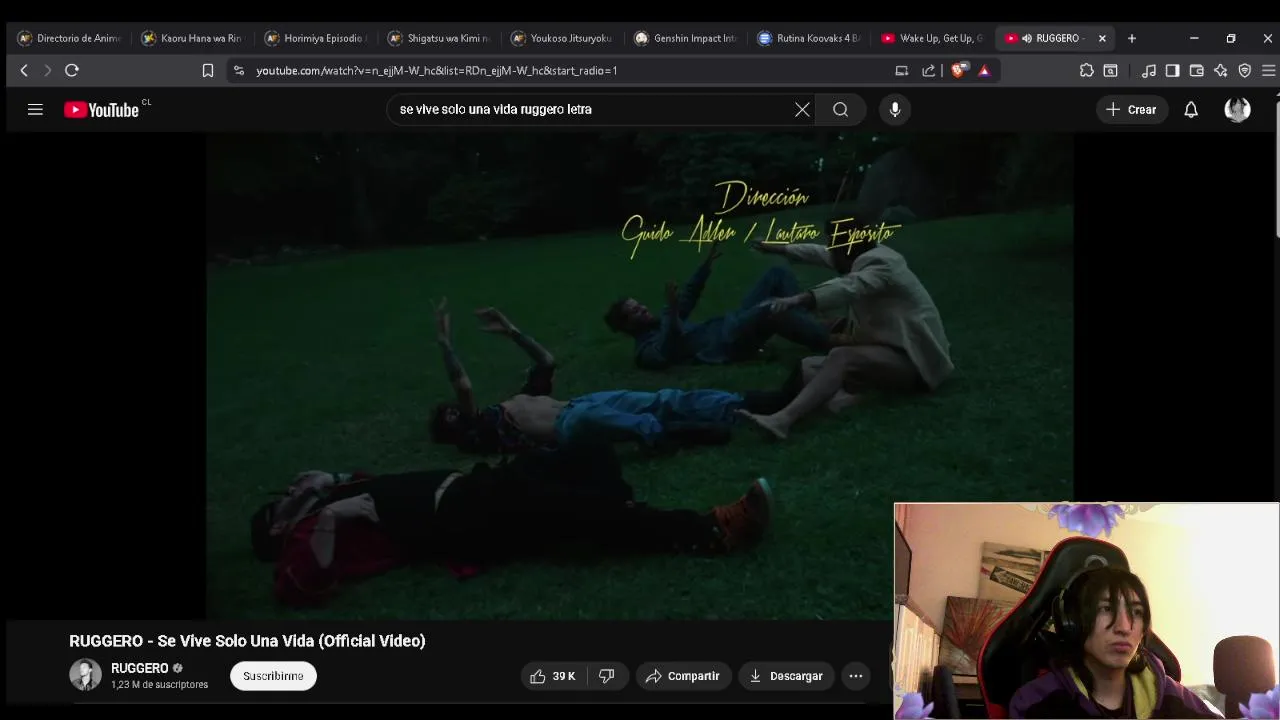1280x720 pixels.
Task: Click the YouTube address bar URL
Action: point(436,71)
